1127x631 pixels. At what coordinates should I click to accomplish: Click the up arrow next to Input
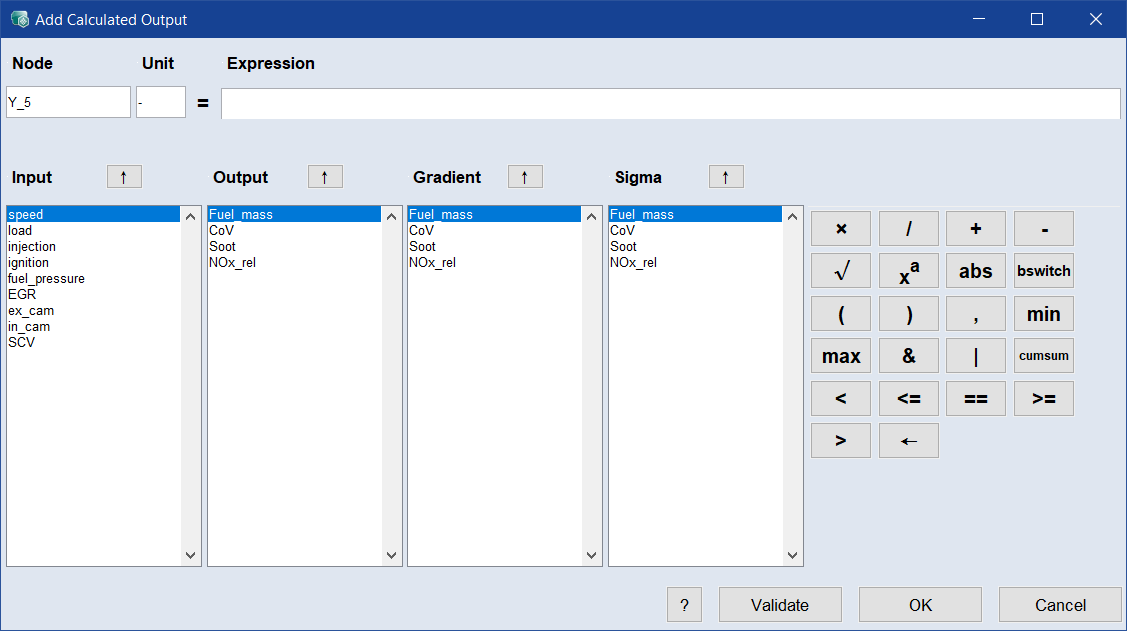click(124, 177)
